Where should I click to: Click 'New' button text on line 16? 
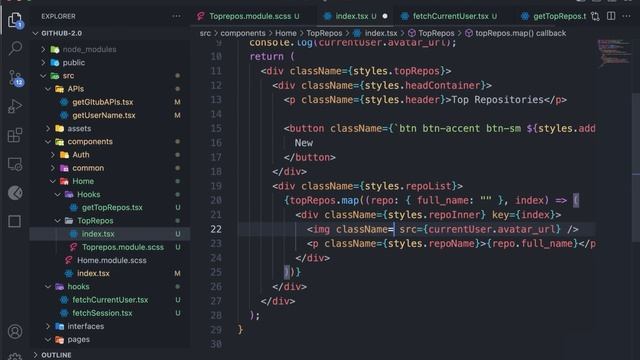point(304,143)
